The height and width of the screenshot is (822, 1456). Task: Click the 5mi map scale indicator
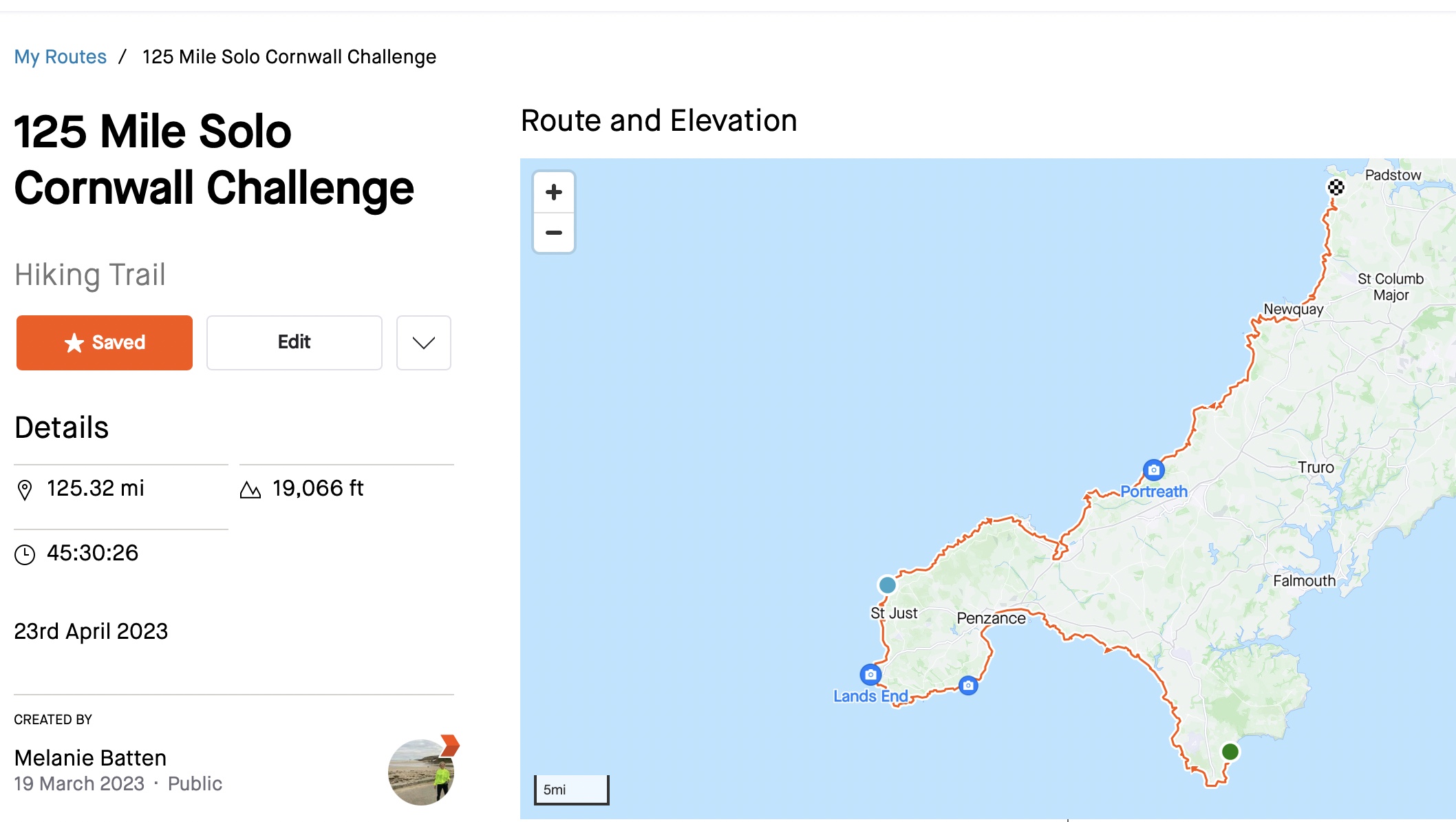click(572, 790)
